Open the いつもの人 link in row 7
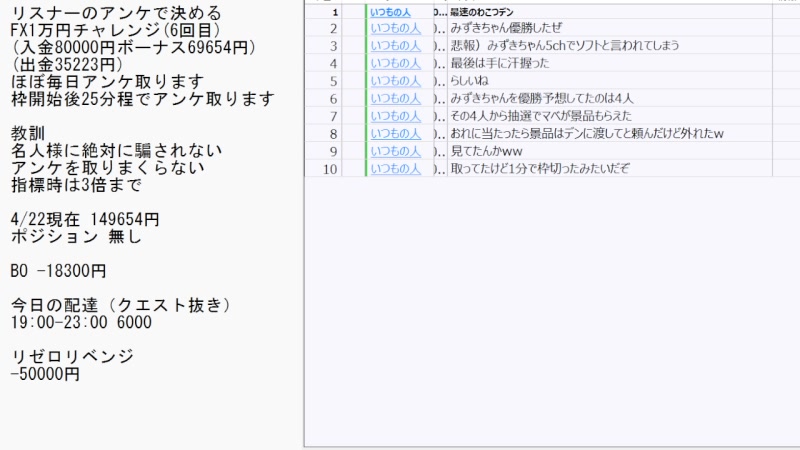Viewport: 800px width, 450px height. point(395,116)
